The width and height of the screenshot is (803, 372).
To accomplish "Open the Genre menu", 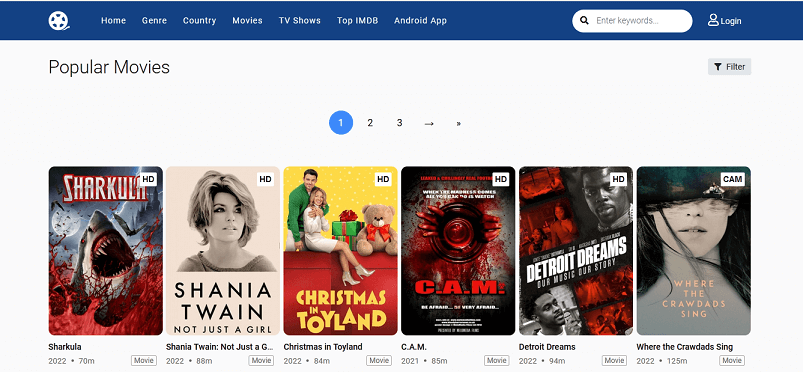I will point(154,20).
